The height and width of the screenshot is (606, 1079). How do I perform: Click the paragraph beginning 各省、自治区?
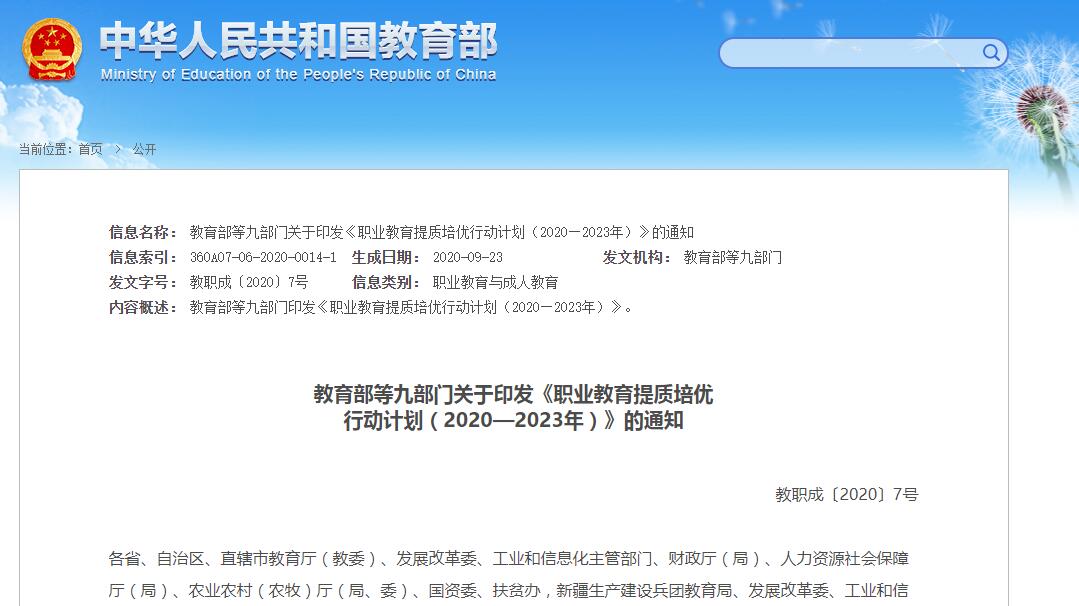point(508,574)
